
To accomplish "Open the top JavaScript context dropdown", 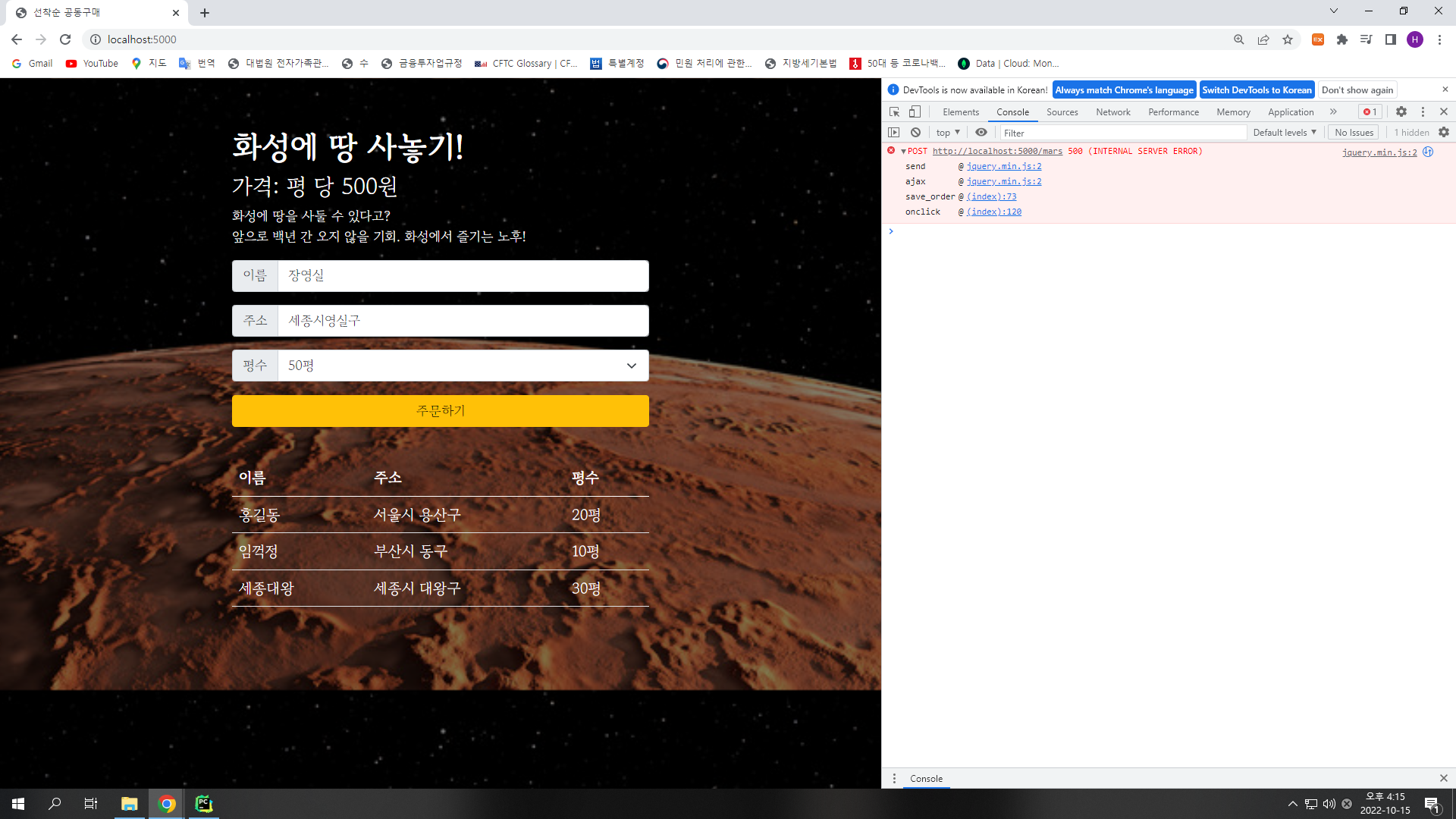I will click(948, 132).
